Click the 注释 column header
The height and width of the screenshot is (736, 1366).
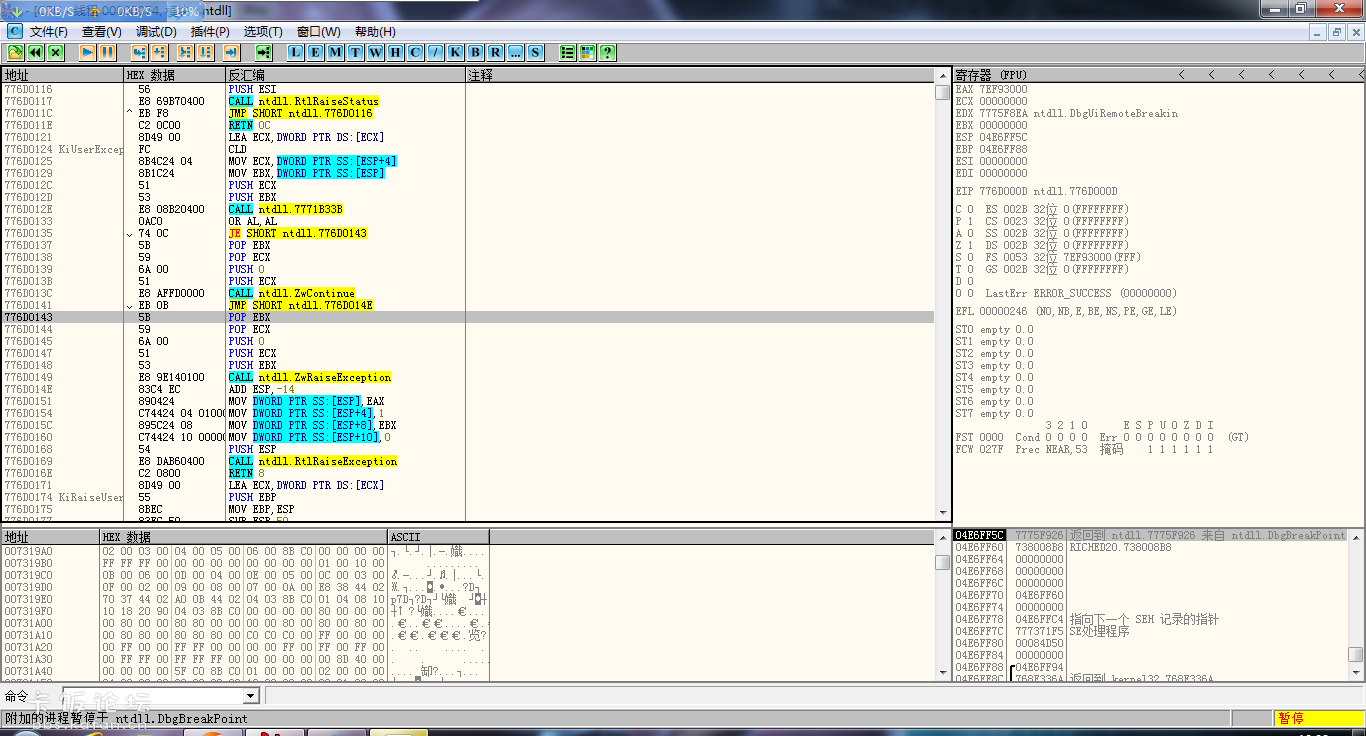(x=700, y=75)
